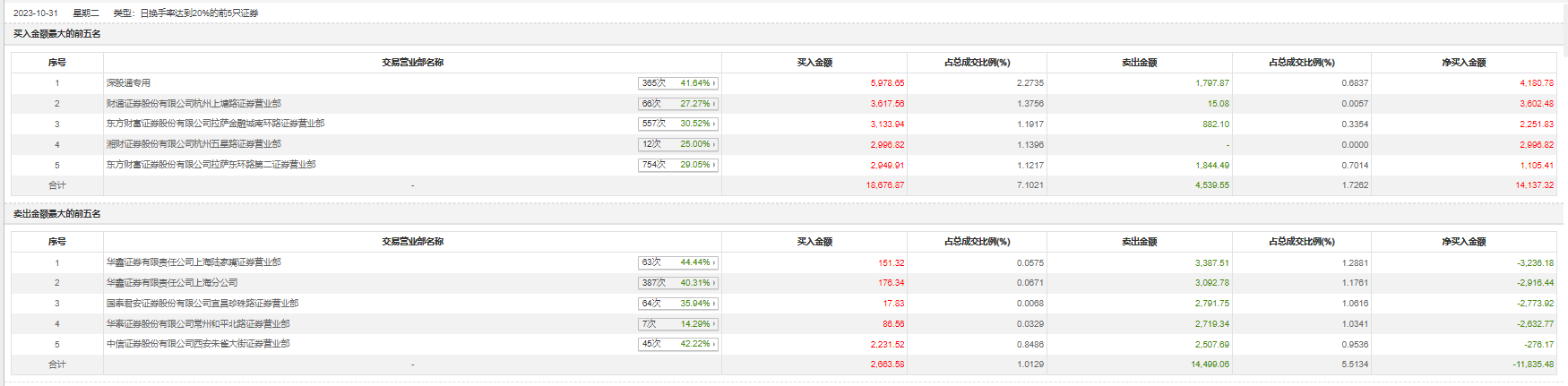Image resolution: width=1568 pixels, height=386 pixels.
Task: Show details for 7次 14.29% box
Action: [x=678, y=324]
